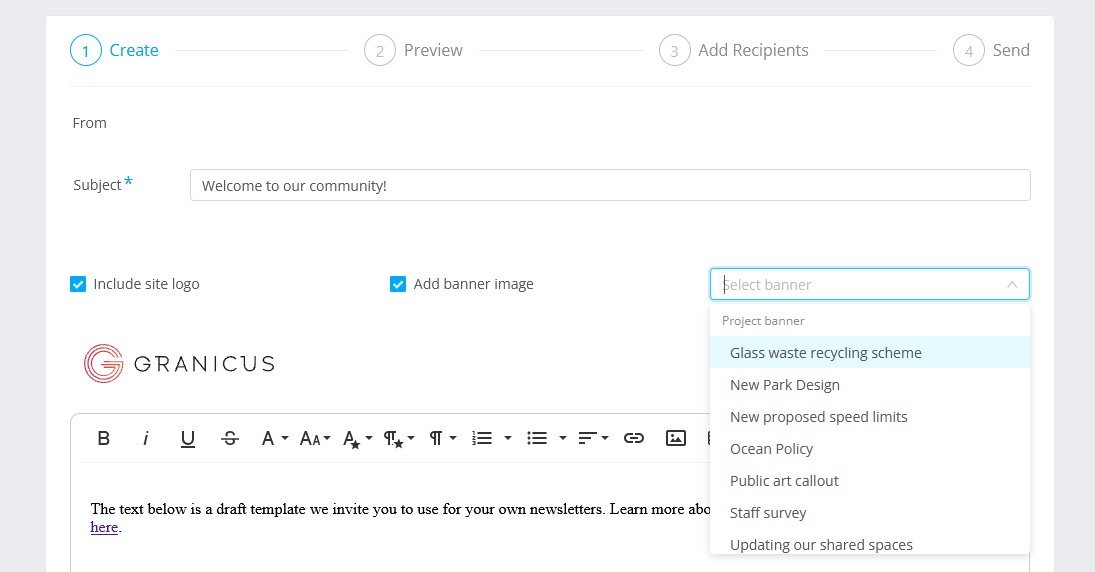
Task: Go to the Create step
Action: [115, 50]
